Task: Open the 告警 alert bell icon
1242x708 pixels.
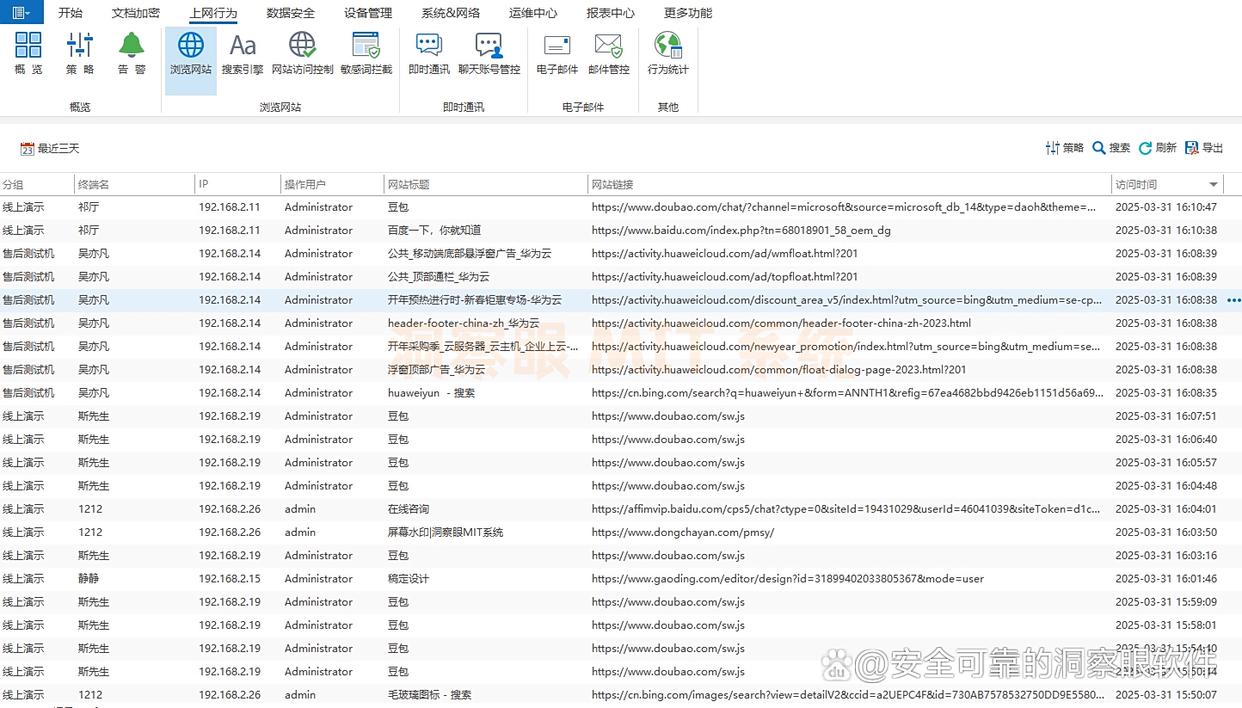Action: [132, 54]
